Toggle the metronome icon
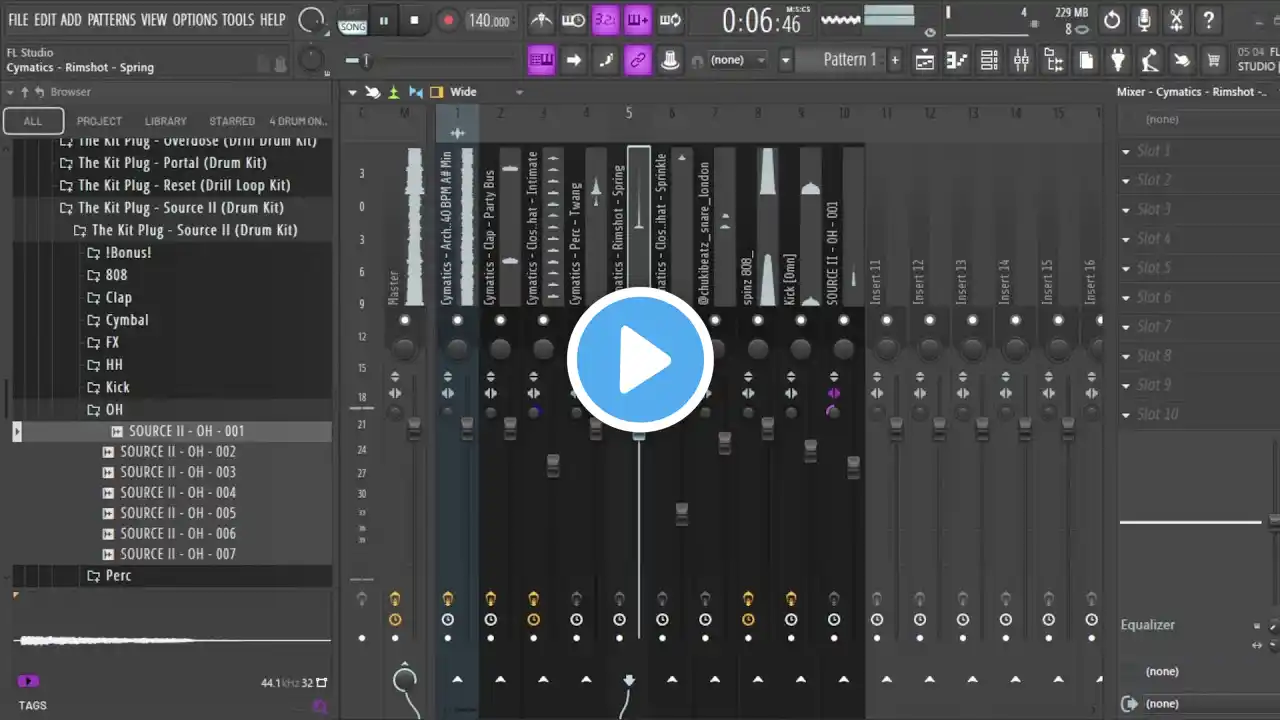Screen dimensions: 1280x720 (541, 20)
